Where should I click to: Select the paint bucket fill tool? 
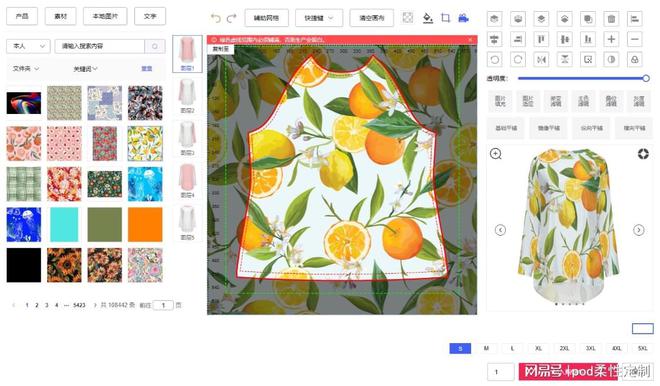tap(428, 18)
